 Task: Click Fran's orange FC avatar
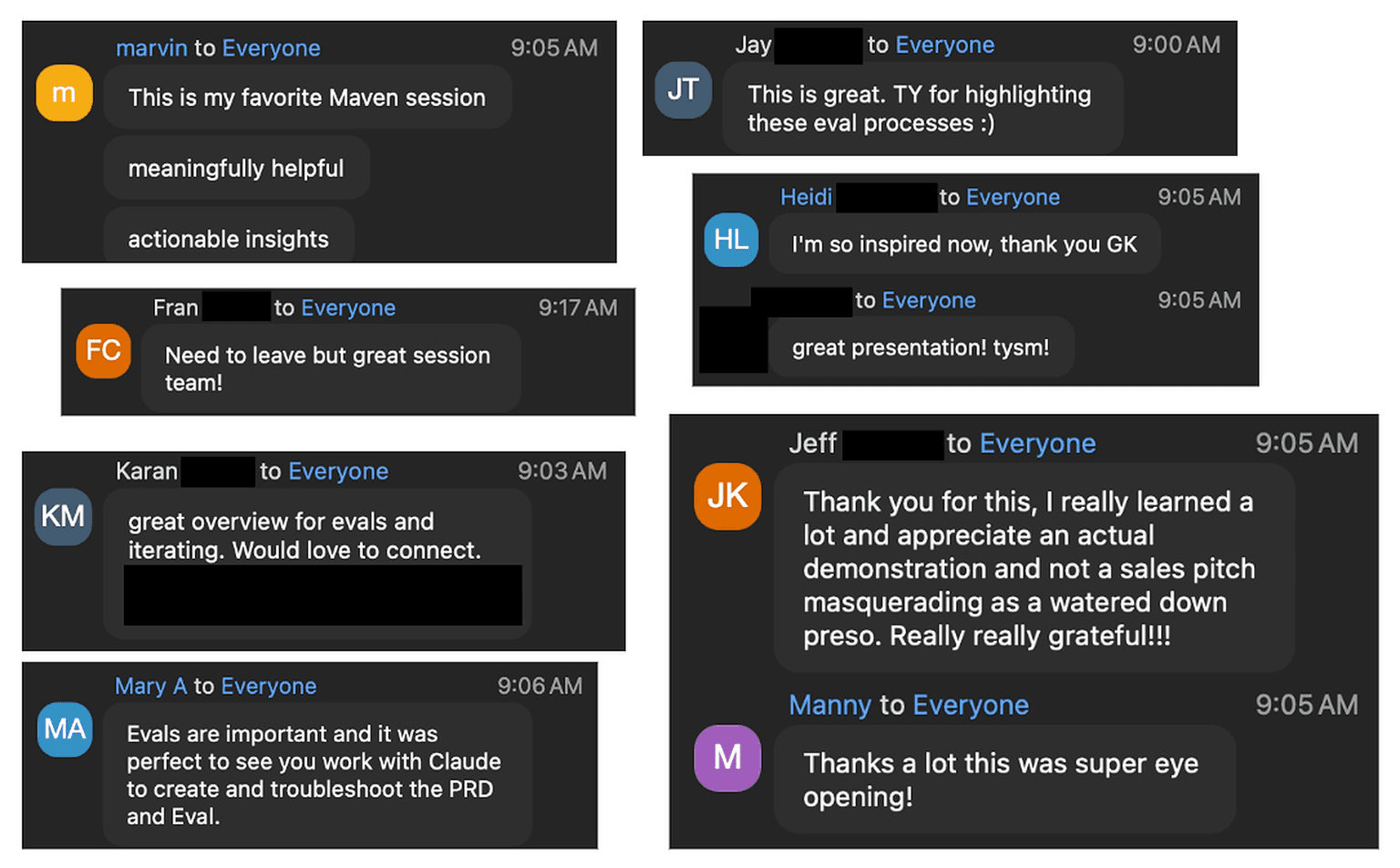point(103,351)
